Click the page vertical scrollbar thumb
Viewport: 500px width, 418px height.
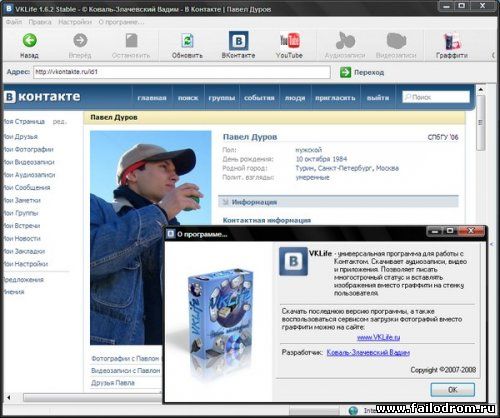480,123
